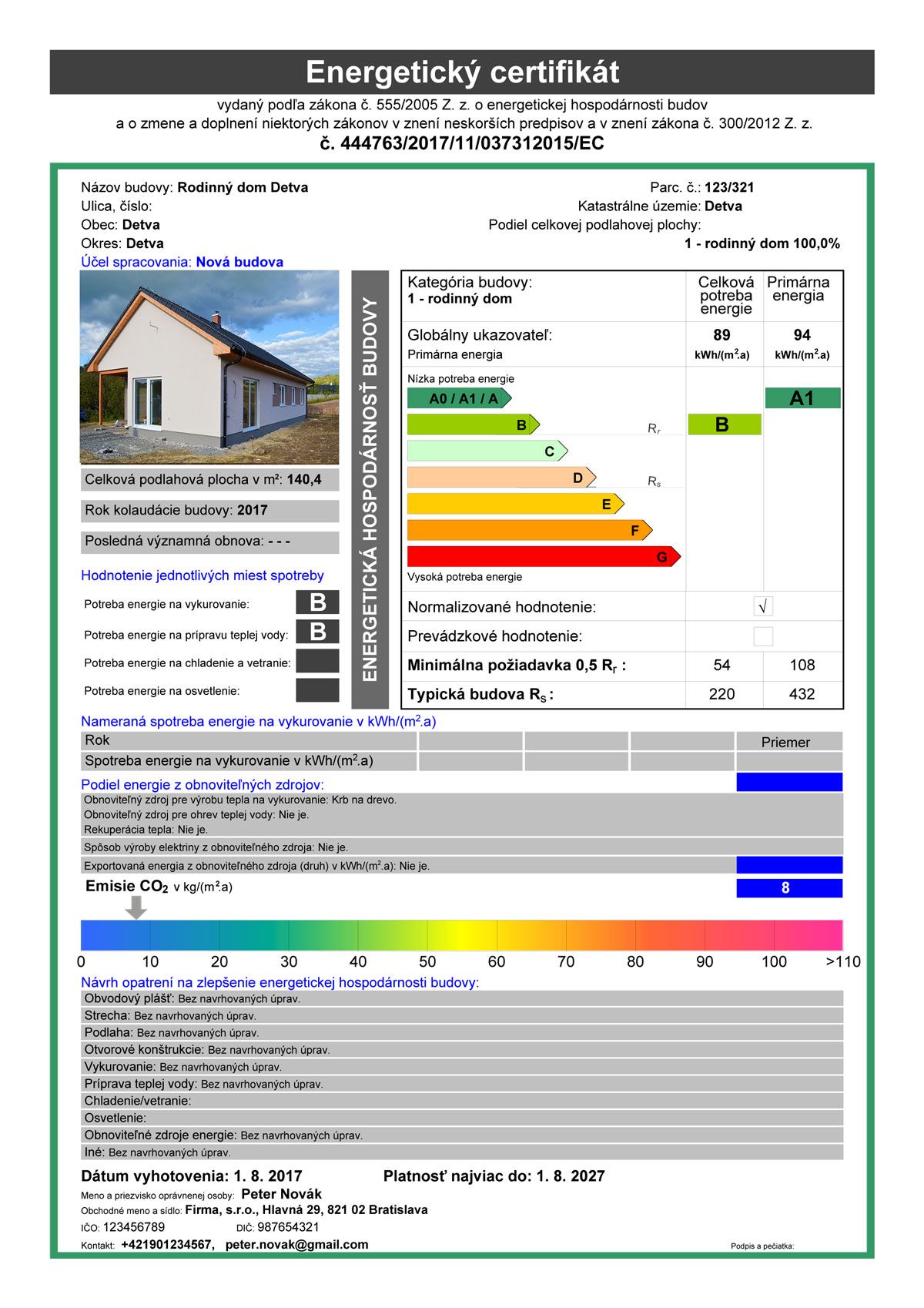
Task: Click the Obec: Detva line
Action: [x=120, y=225]
